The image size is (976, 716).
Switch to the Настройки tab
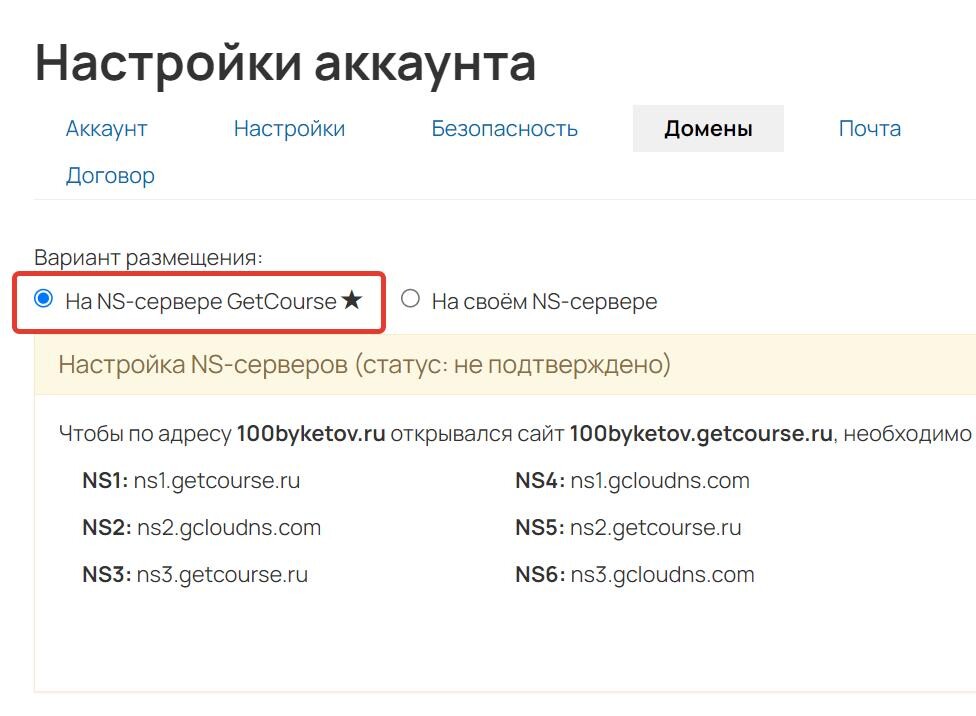click(289, 128)
